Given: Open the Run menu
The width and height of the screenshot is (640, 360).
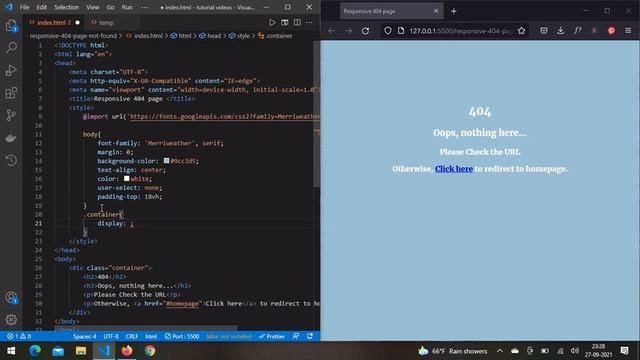Looking at the screenshot, I should click(127, 7).
